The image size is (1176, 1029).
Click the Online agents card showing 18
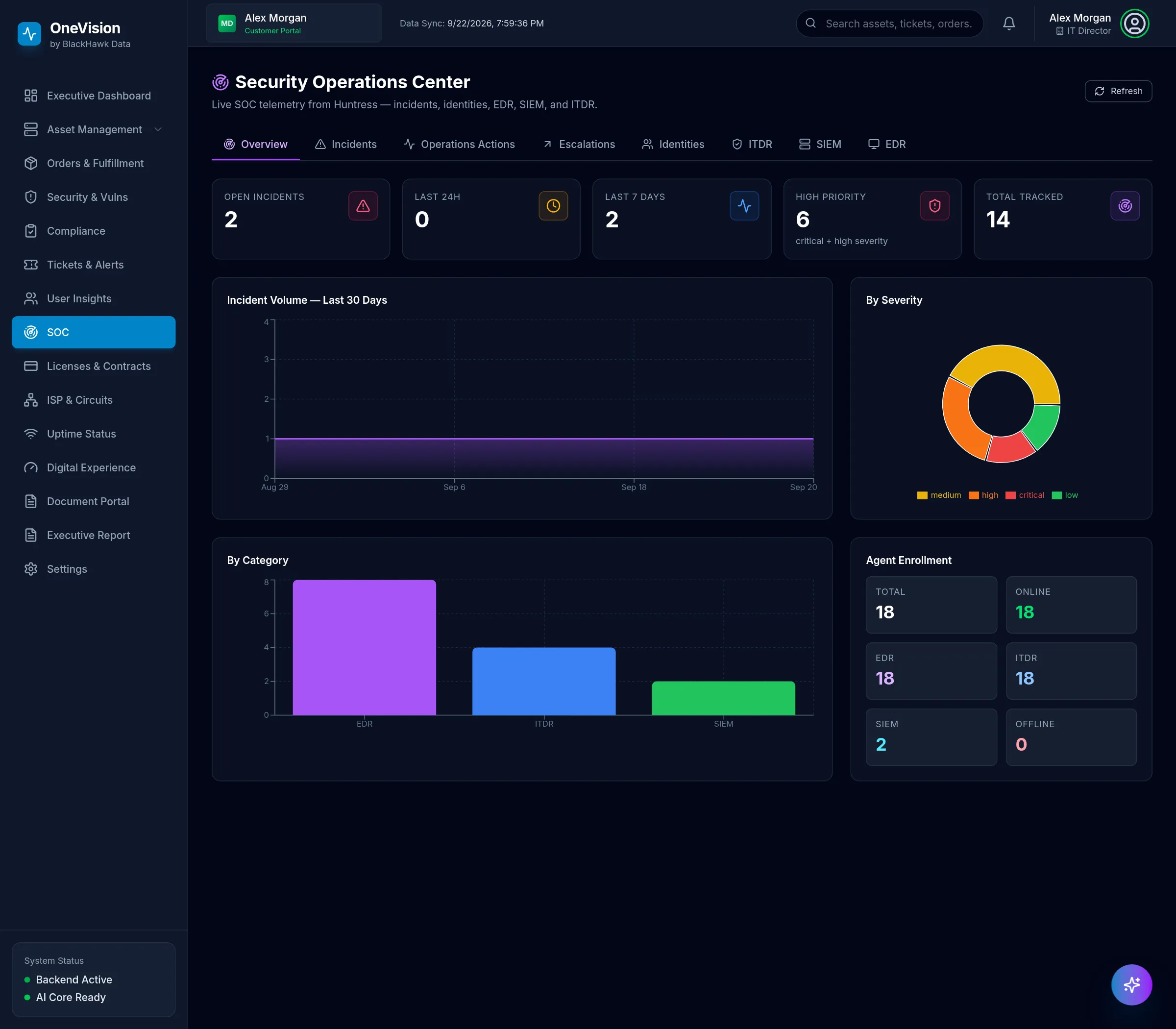tap(1071, 605)
